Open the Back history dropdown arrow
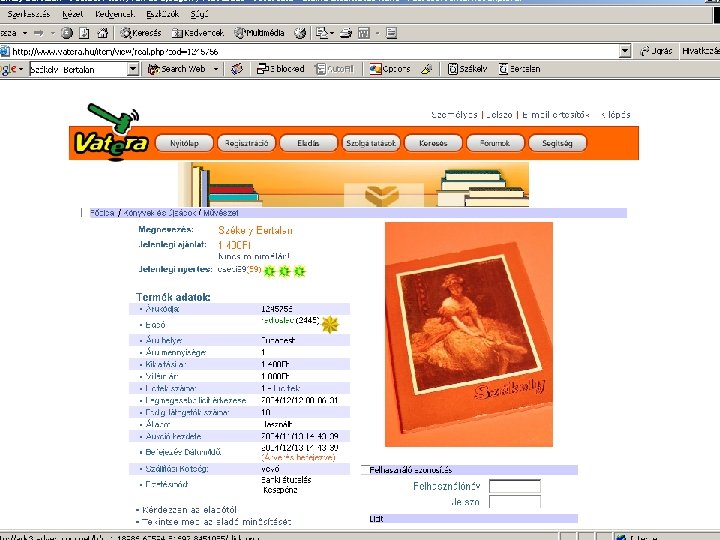The height and width of the screenshot is (540, 720). (25, 33)
